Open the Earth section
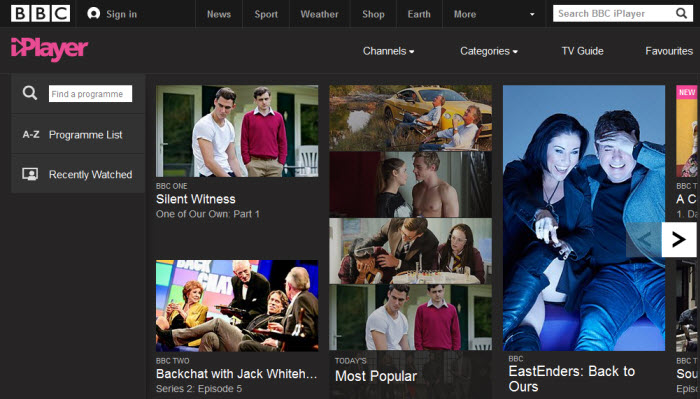The height and width of the screenshot is (399, 700). click(419, 14)
